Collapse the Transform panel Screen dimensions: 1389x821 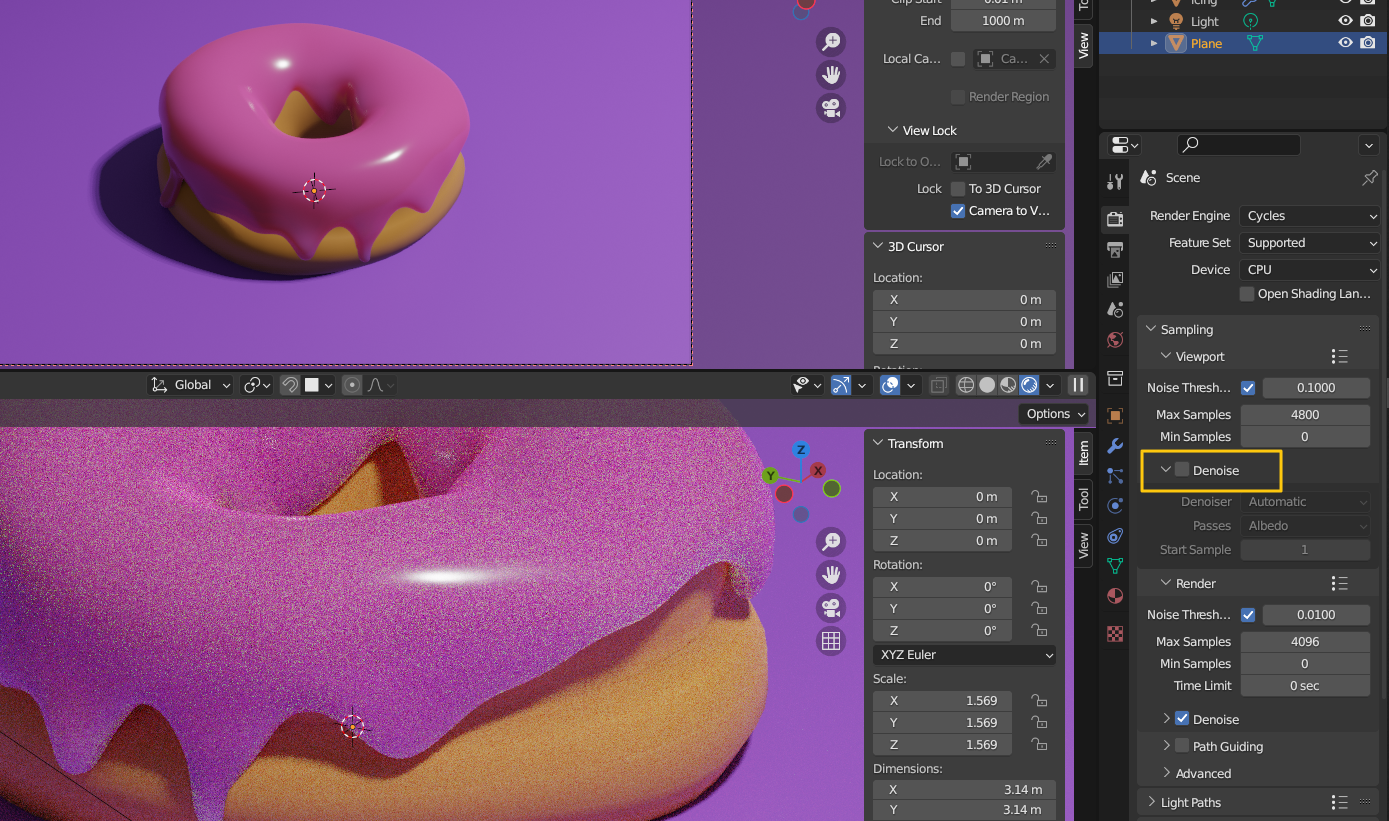878,443
